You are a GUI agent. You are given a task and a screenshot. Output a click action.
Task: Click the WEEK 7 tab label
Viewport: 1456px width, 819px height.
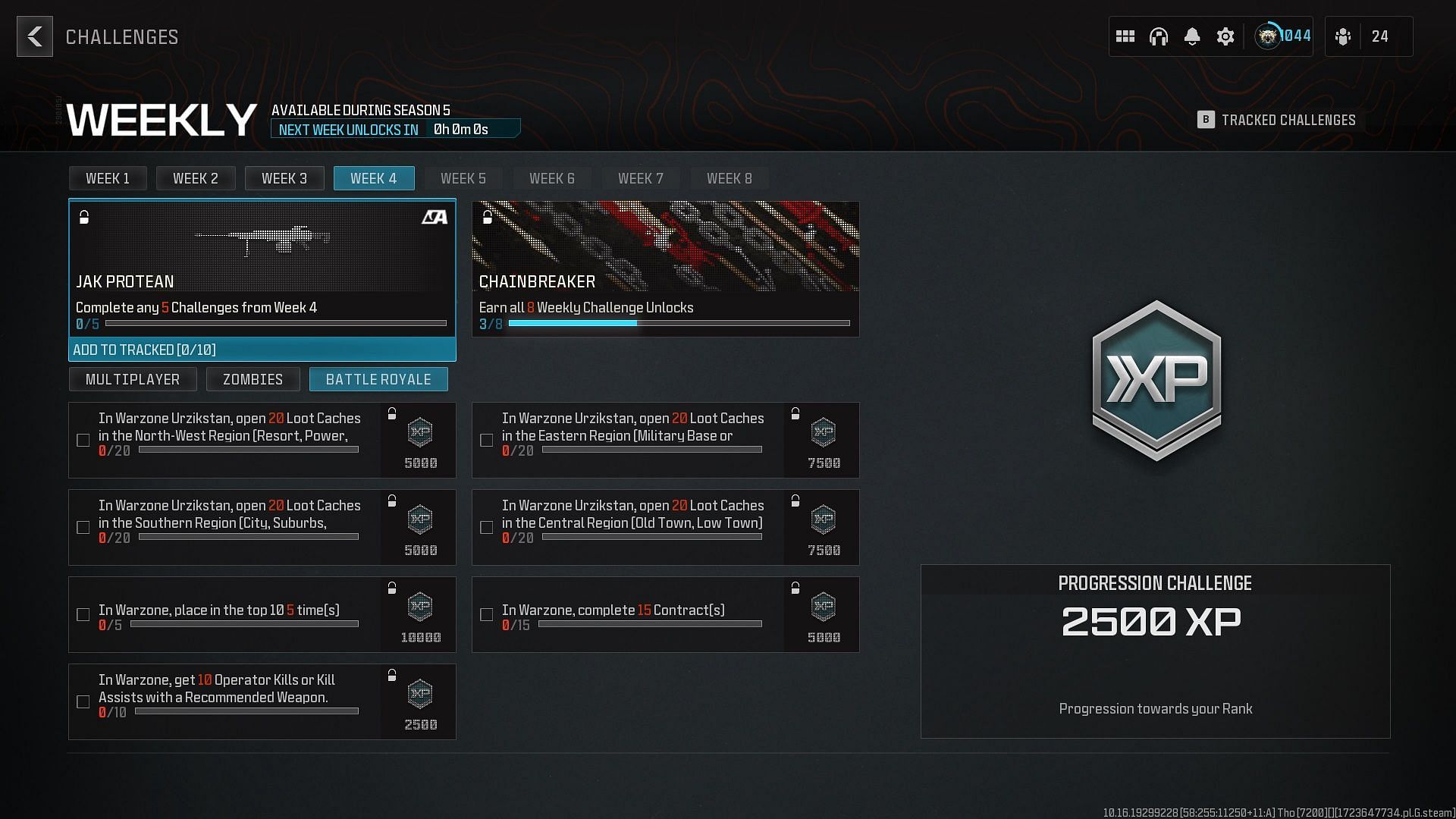pyautogui.click(x=641, y=178)
